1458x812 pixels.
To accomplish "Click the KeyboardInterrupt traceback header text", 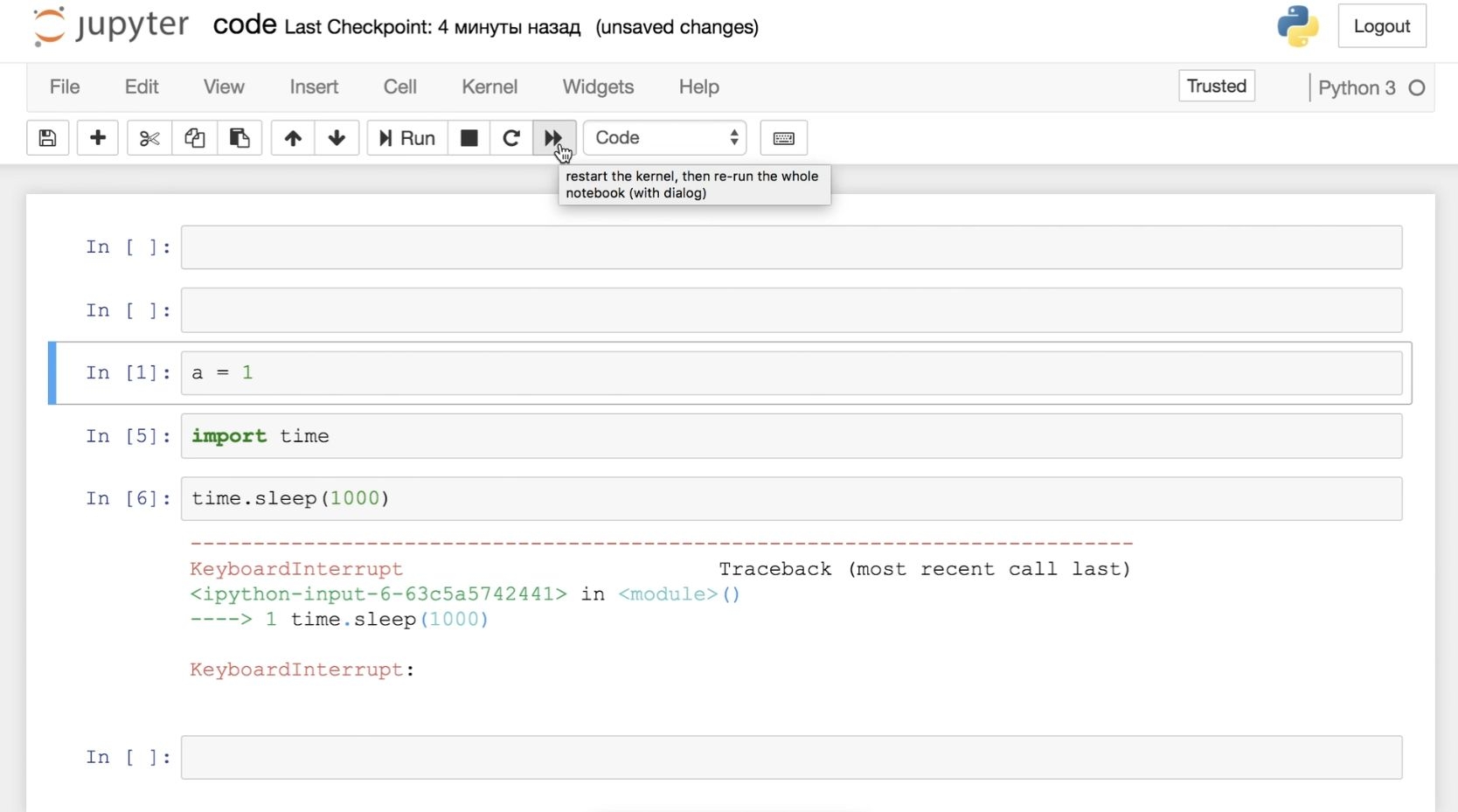I will pos(296,569).
